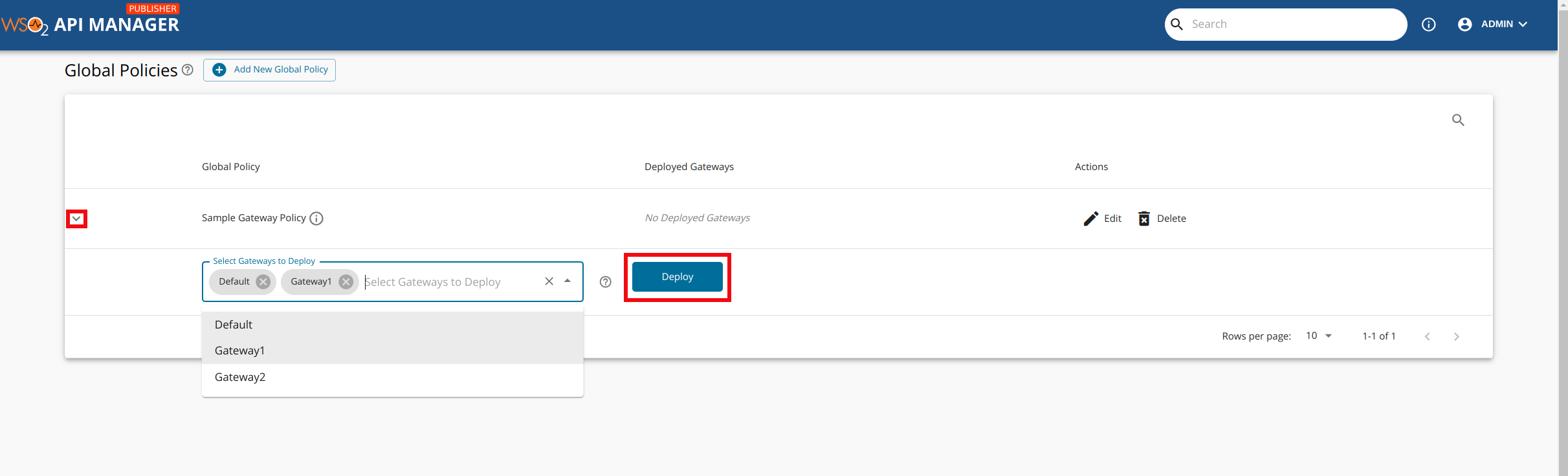Screen dimensions: 1568x476
Task: Click the header Search input field
Action: click(x=1291, y=25)
